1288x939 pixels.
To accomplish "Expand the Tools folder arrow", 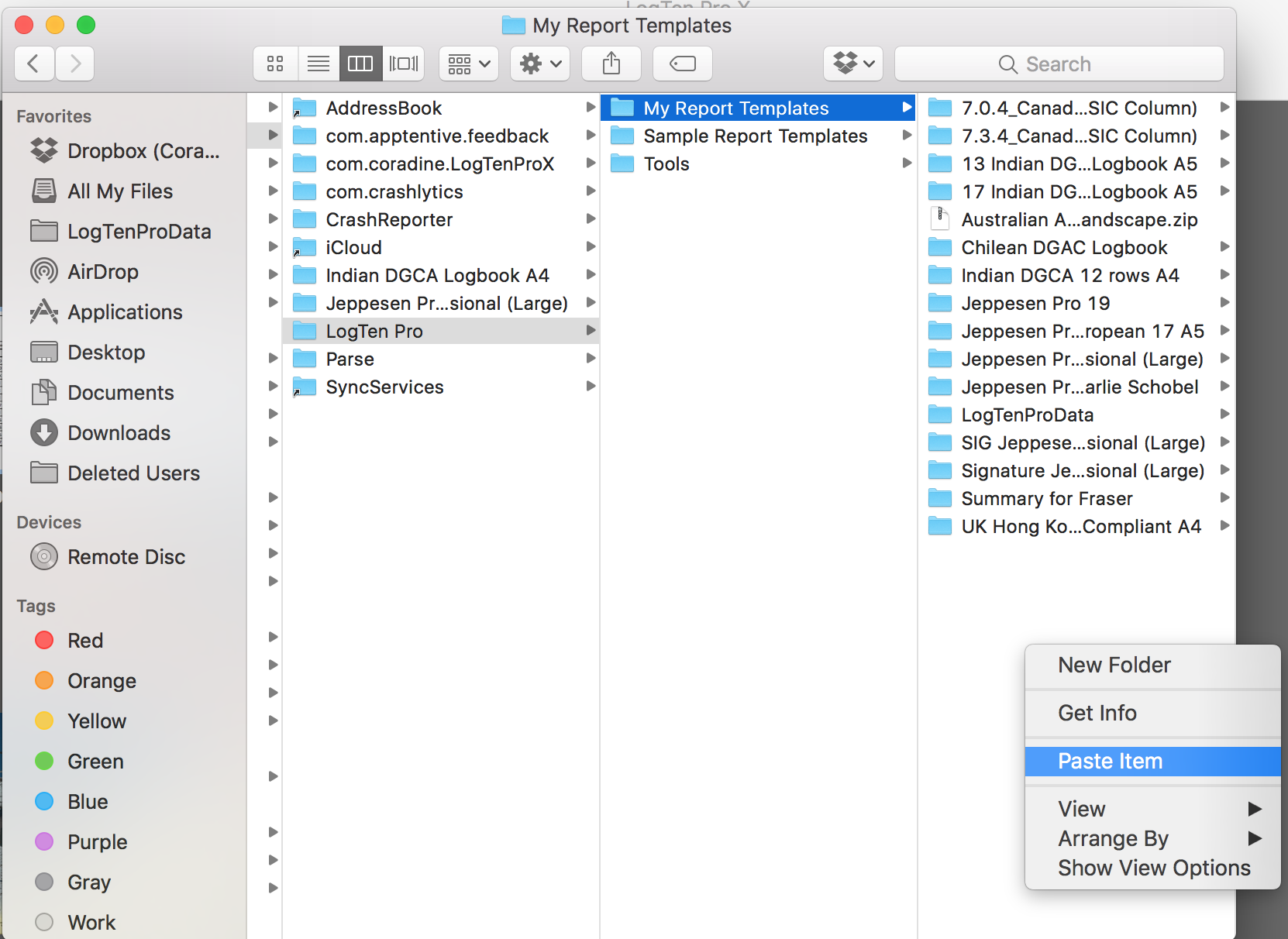I will click(x=907, y=163).
